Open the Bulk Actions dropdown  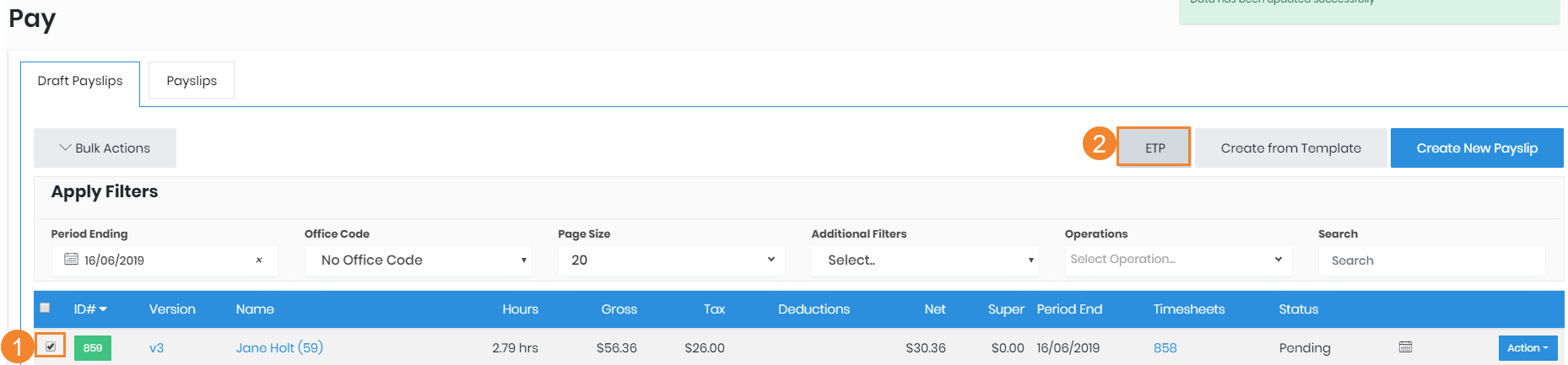(x=105, y=148)
